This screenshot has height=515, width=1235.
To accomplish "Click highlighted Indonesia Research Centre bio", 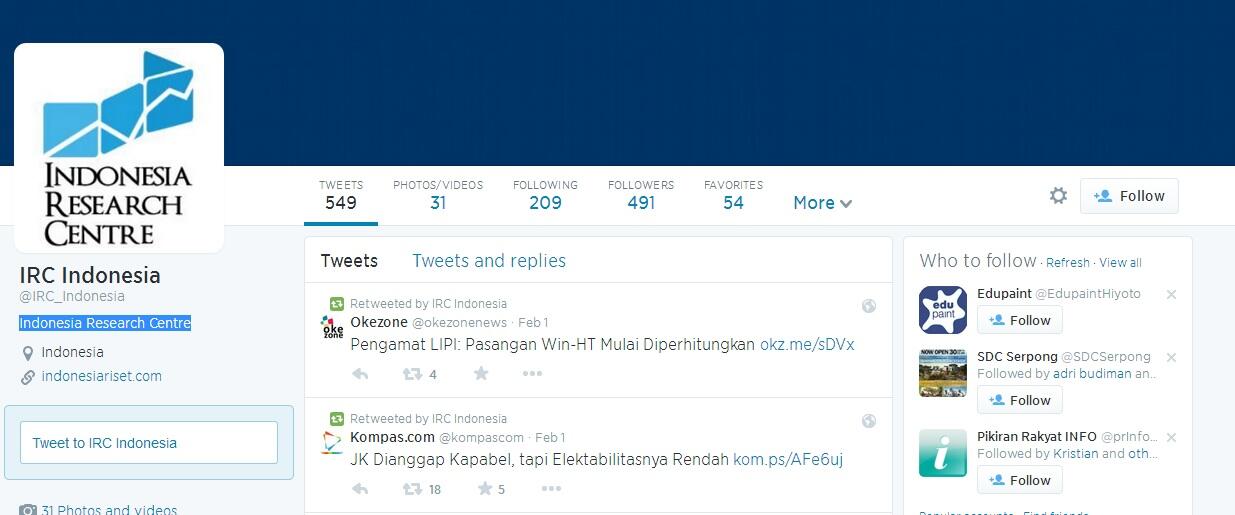I will coord(105,323).
